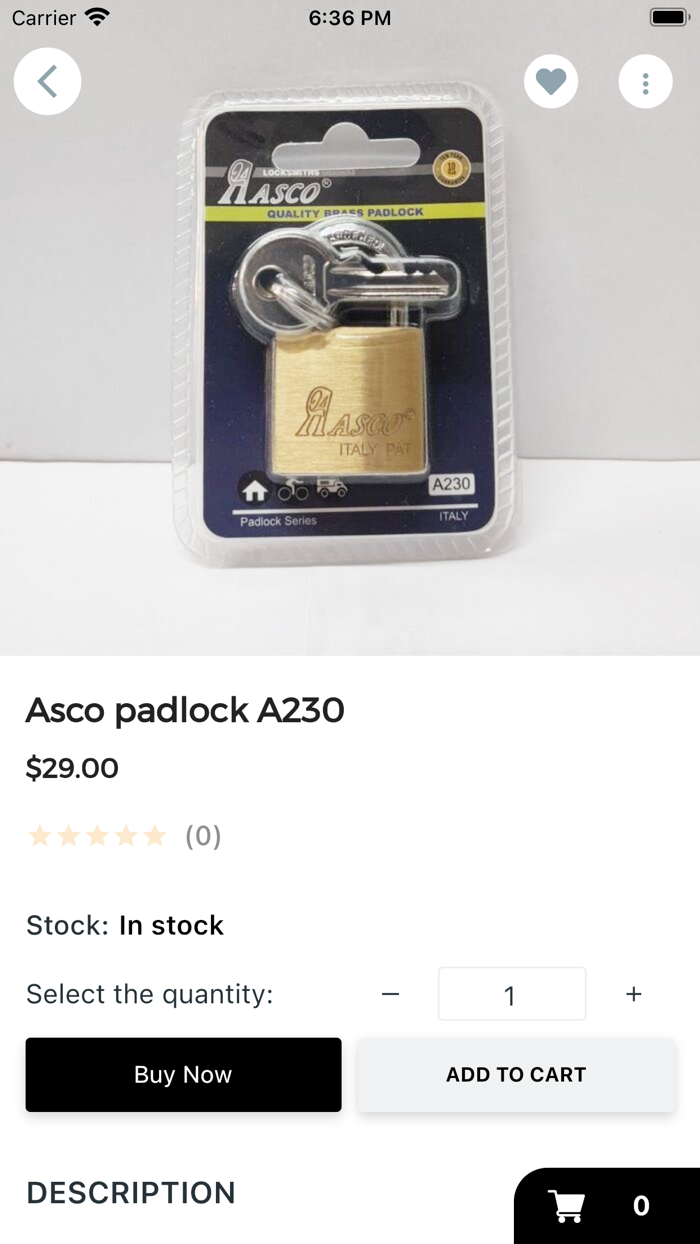Tap the fifth rating star
The height and width of the screenshot is (1244, 700).
(154, 835)
